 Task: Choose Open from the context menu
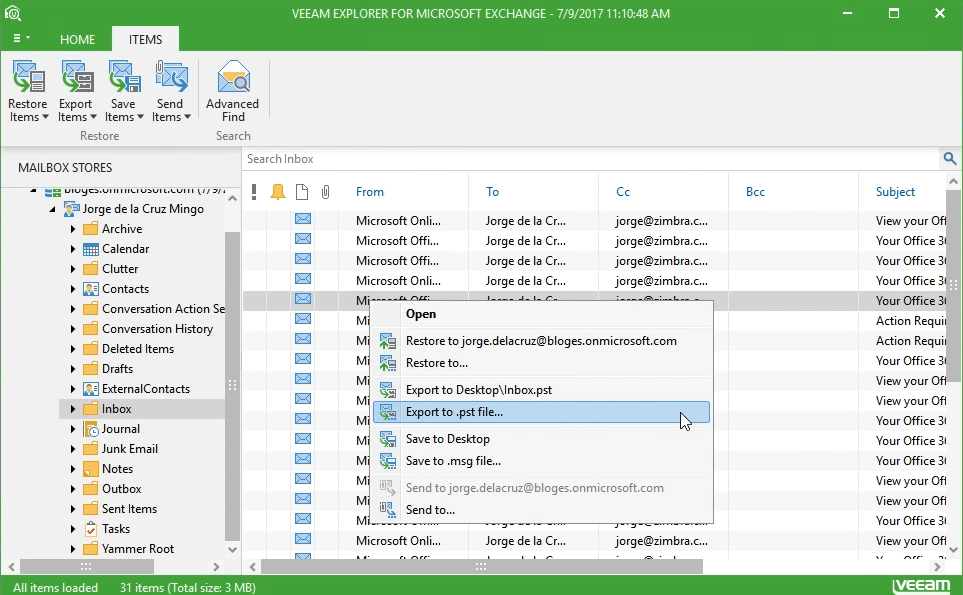coord(542,314)
